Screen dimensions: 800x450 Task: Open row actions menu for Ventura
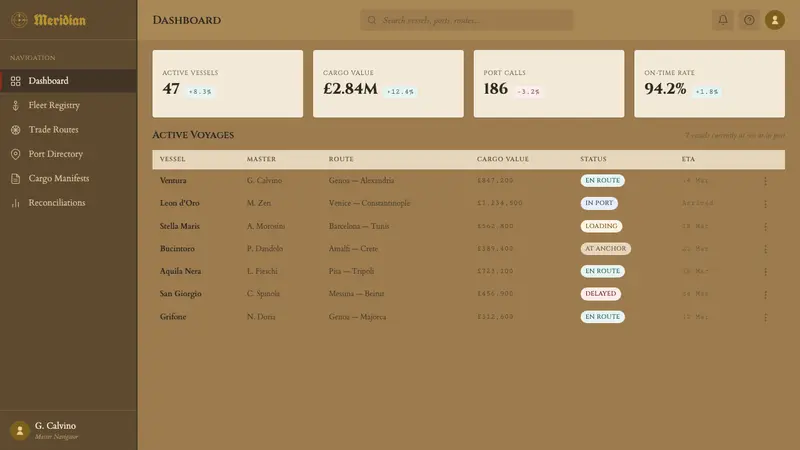tap(765, 181)
